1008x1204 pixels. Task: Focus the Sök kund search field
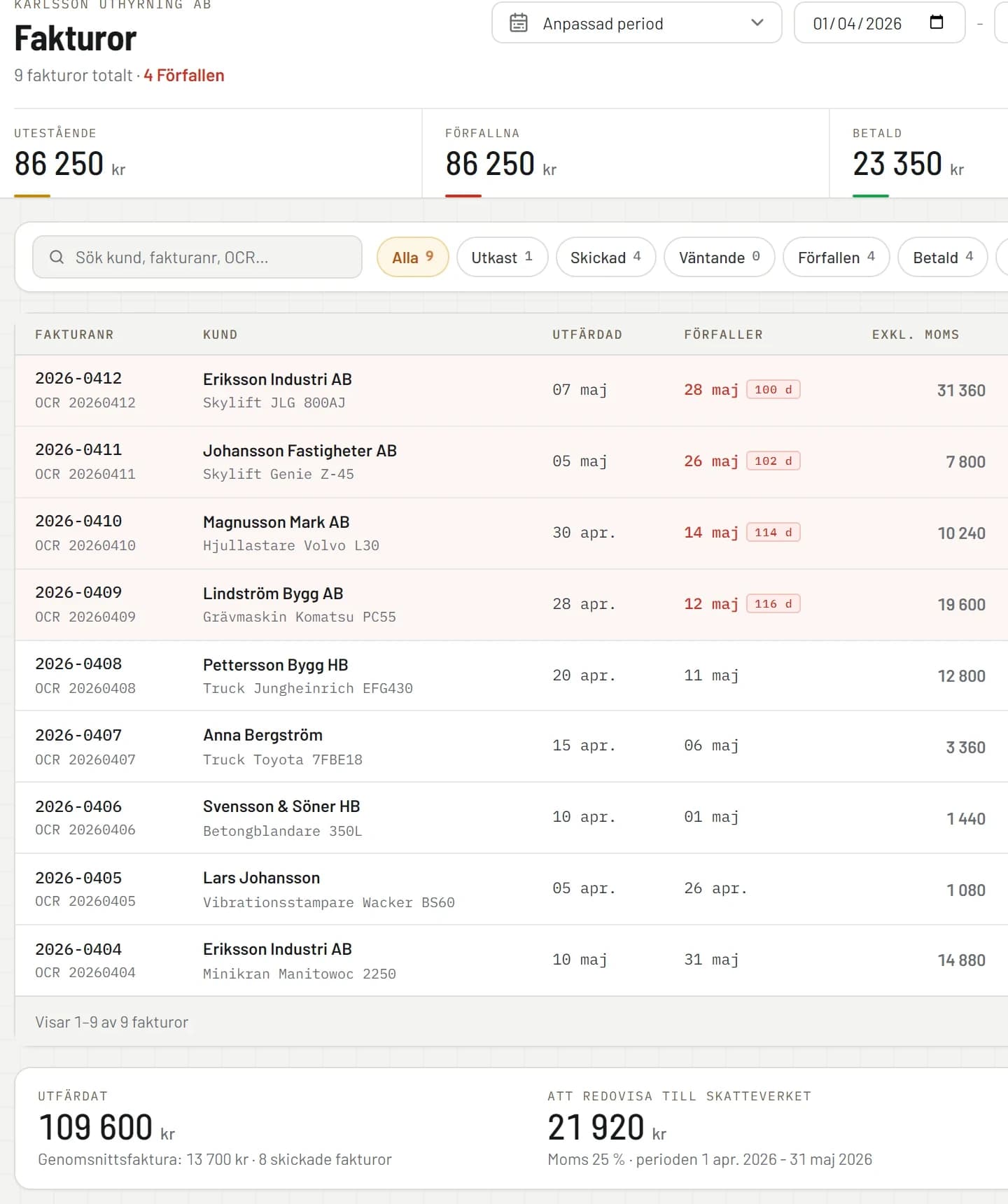197,257
